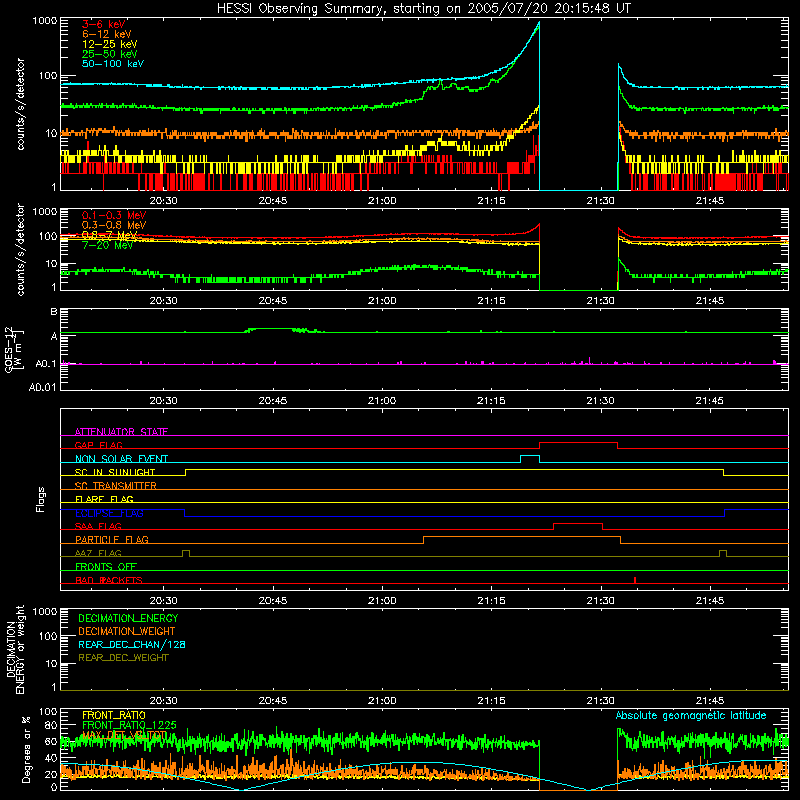Image resolution: width=800 pixels, height=800 pixels.
Task: Select the GAP_FLAG label
Action: (x=98, y=445)
